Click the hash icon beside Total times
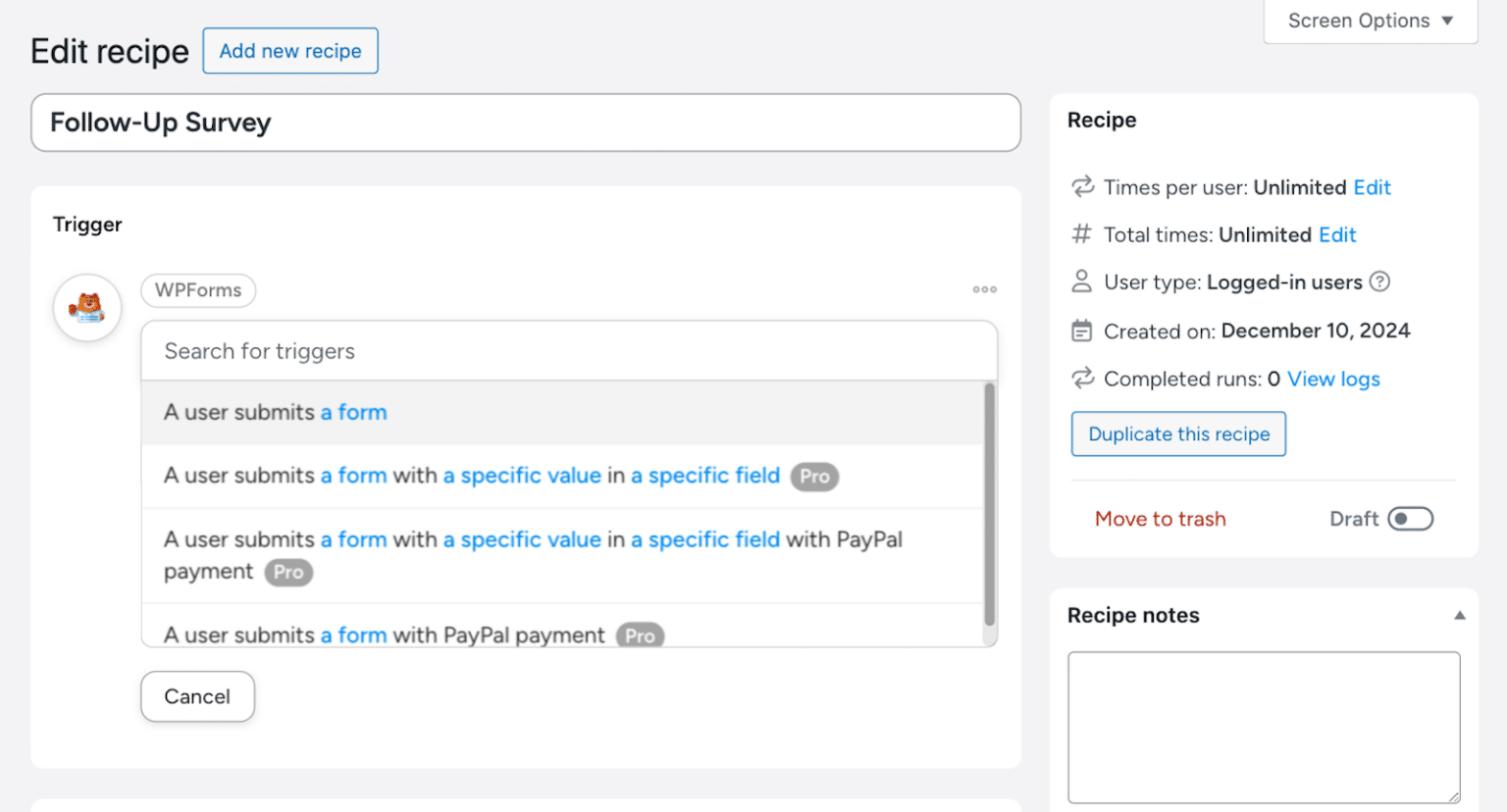Viewport: 1507px width, 812px height. tap(1081, 234)
